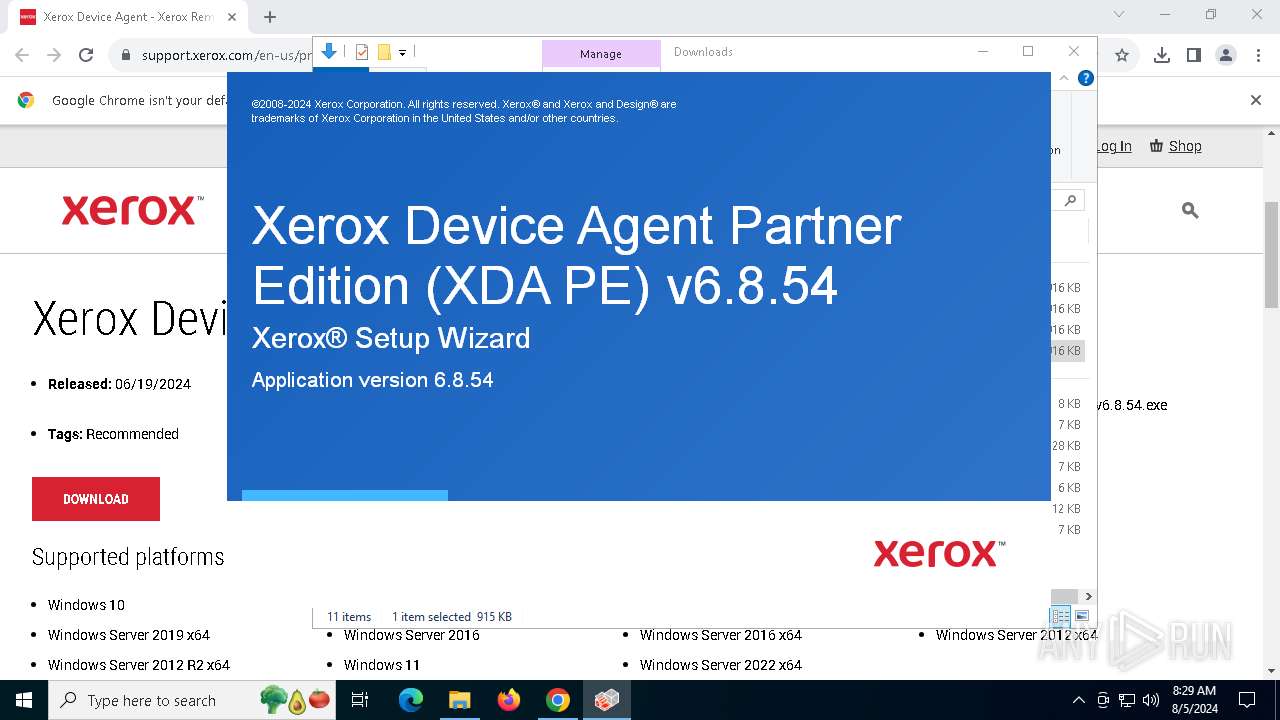Click the Windows 11 list entry
Viewport: 1280px width, 720px height.
pos(382,665)
